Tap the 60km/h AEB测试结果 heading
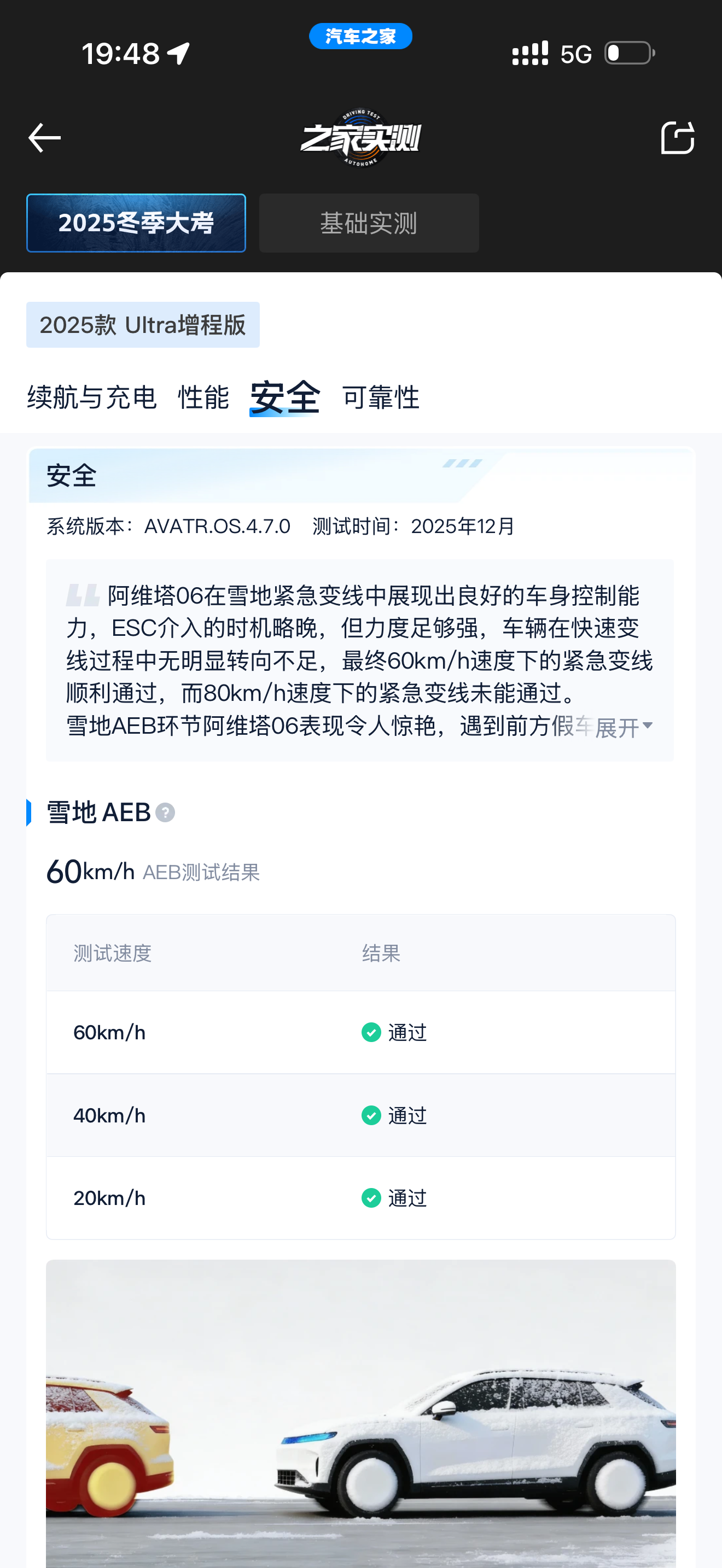 tap(153, 871)
